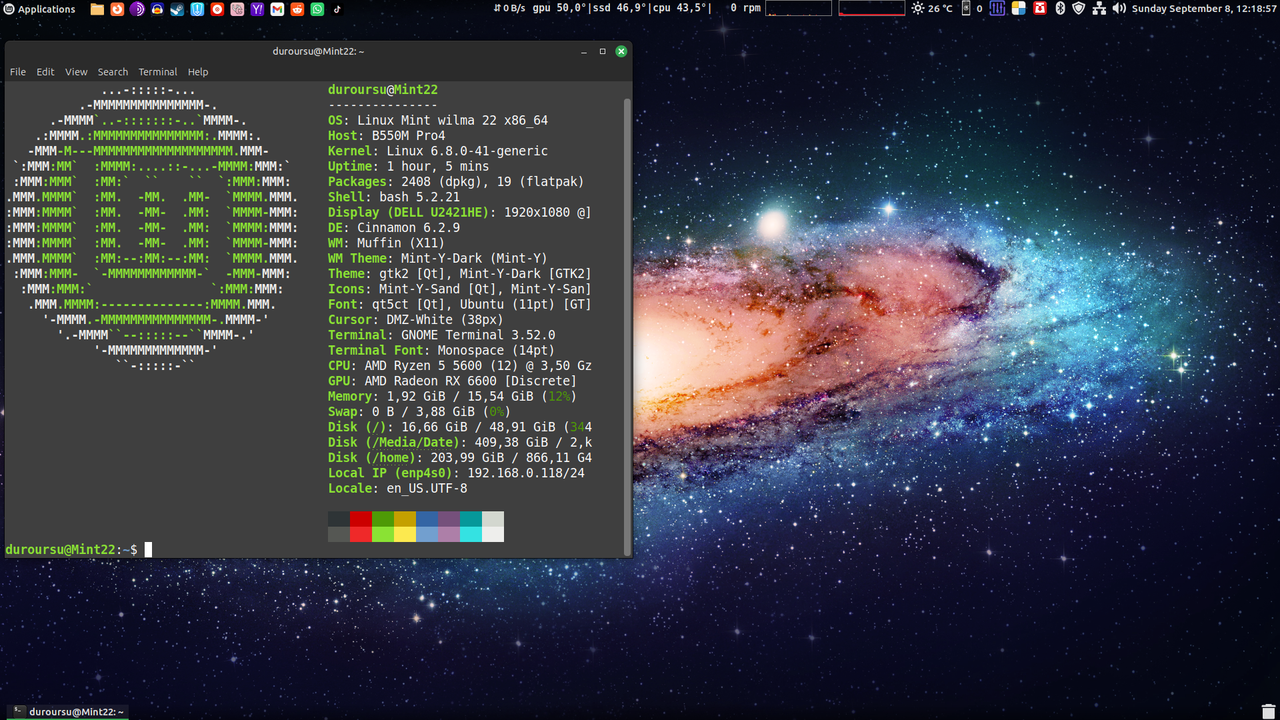Click the 'Memory: 1,92 GiB' line
1280x720 pixels.
click(452, 396)
